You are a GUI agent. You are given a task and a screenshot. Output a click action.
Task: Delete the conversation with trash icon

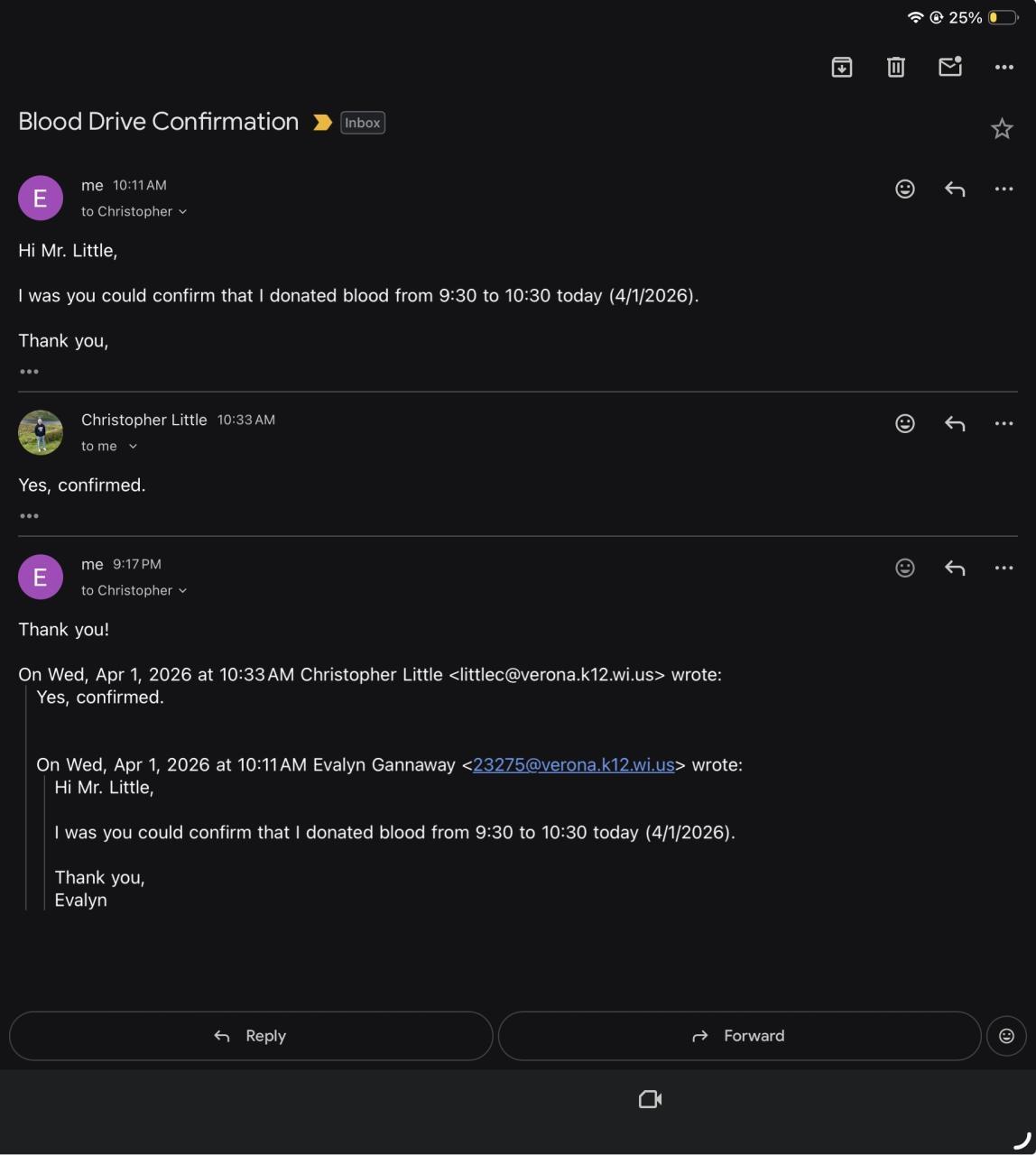pyautogui.click(x=895, y=67)
